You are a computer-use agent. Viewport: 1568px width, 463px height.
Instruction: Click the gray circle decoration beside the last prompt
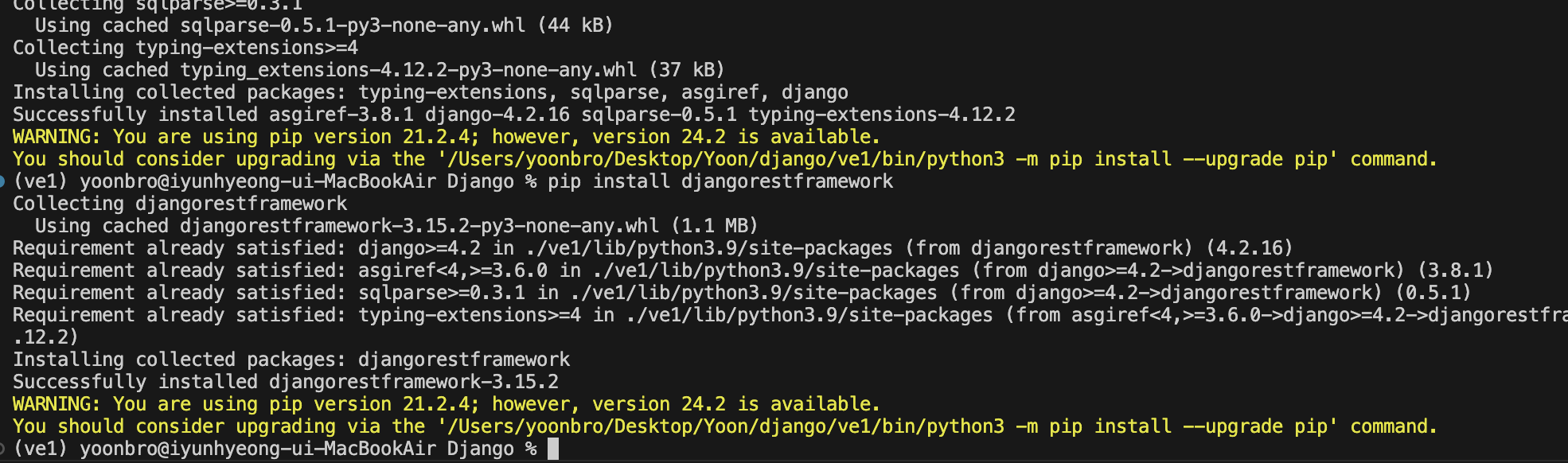(2, 449)
